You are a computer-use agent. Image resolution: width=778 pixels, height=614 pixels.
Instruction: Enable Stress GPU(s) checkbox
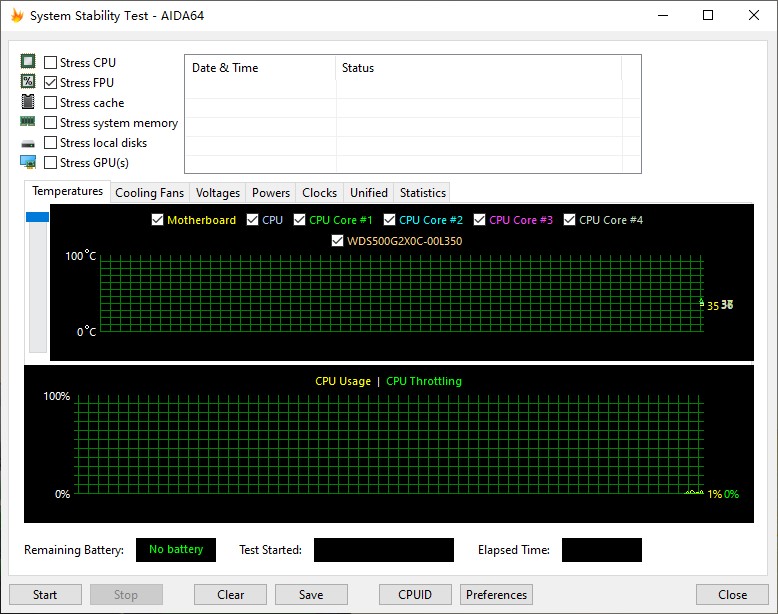click(50, 162)
